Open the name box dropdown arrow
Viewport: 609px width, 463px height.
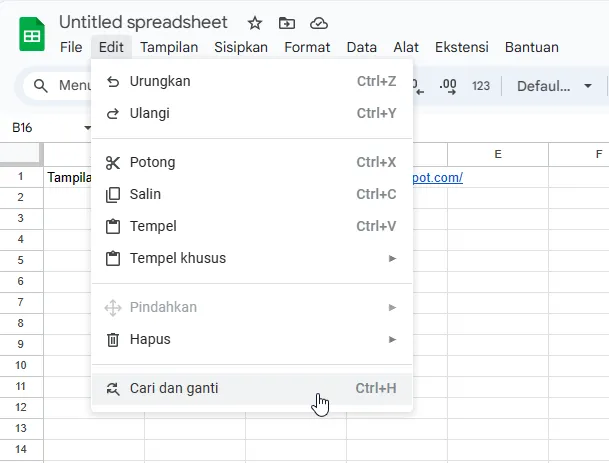[87, 128]
